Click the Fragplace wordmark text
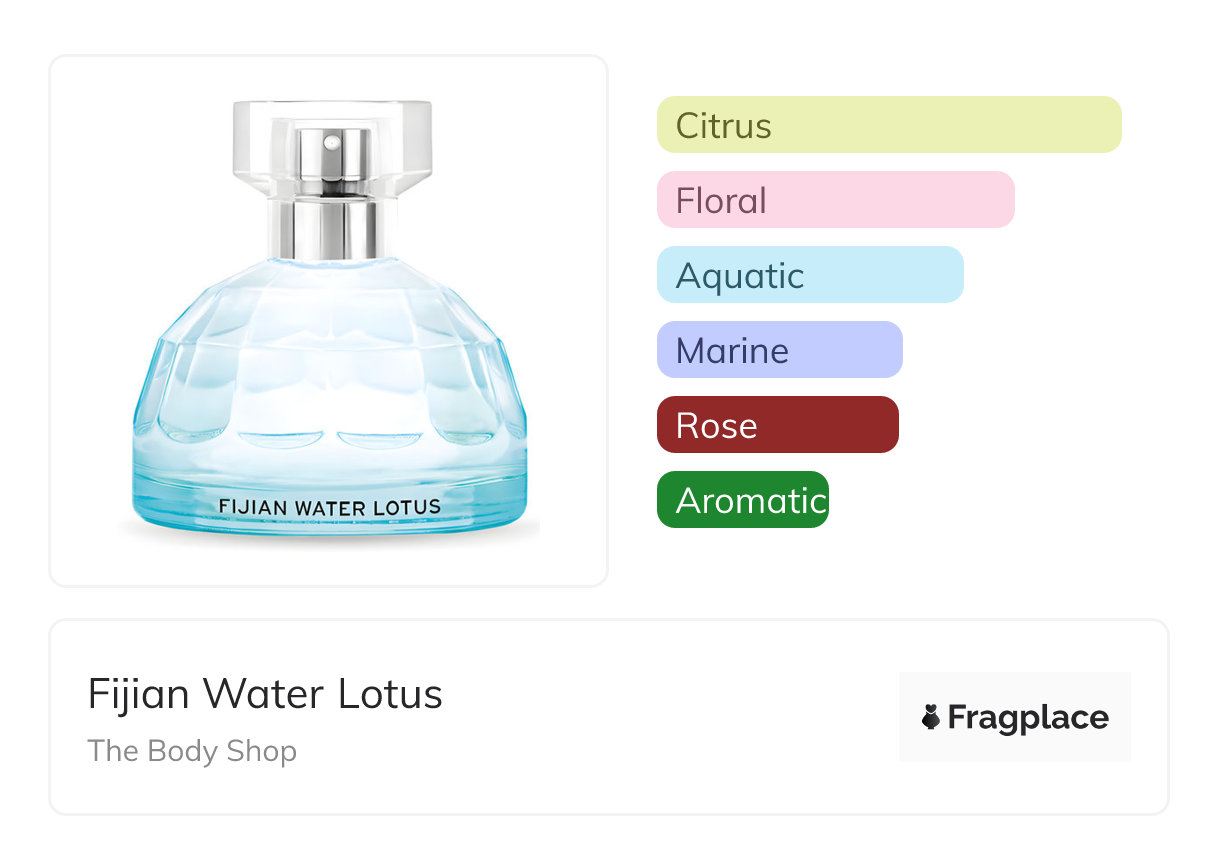Image resolution: width=1218 pixels, height=864 pixels. tap(1027, 718)
